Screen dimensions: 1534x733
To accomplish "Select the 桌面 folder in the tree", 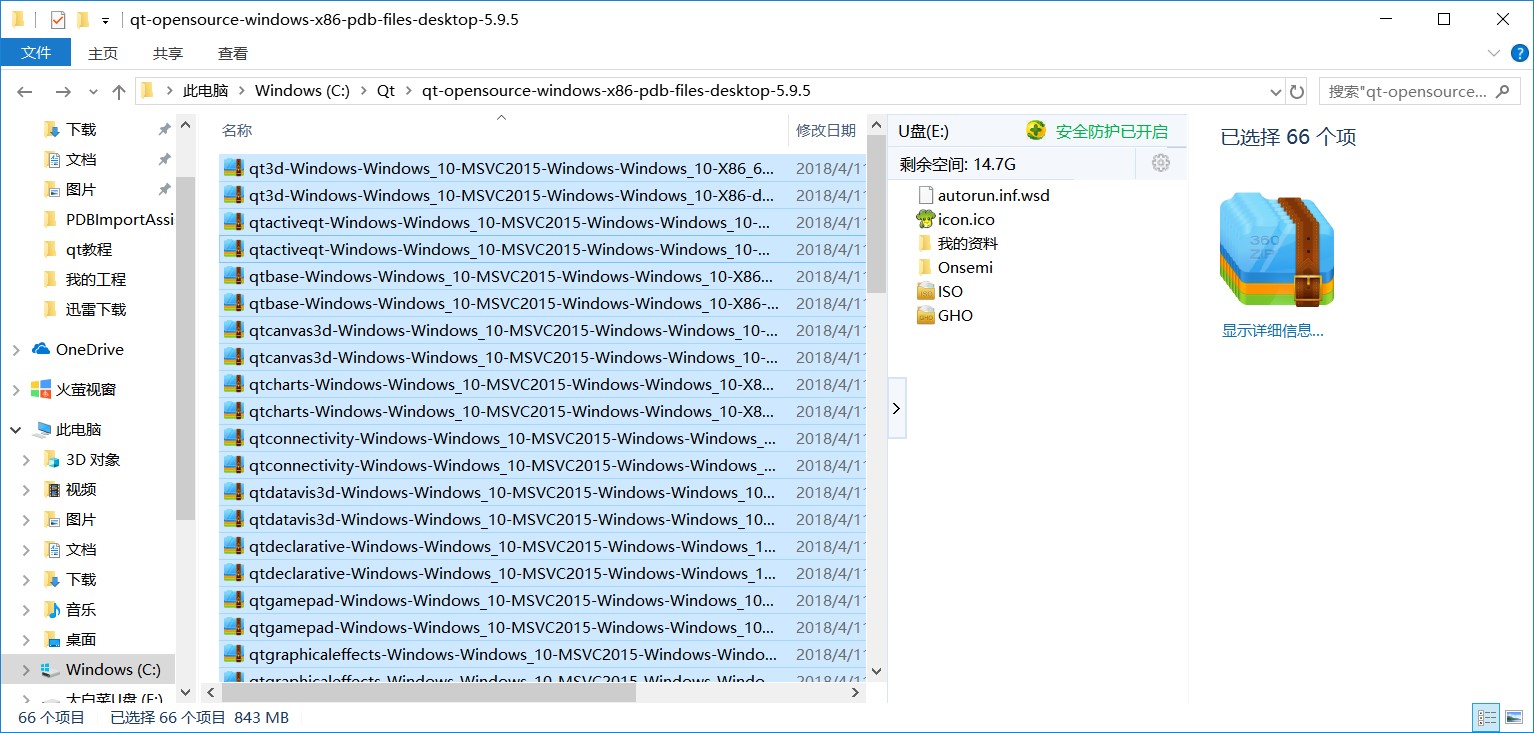I will point(81,639).
